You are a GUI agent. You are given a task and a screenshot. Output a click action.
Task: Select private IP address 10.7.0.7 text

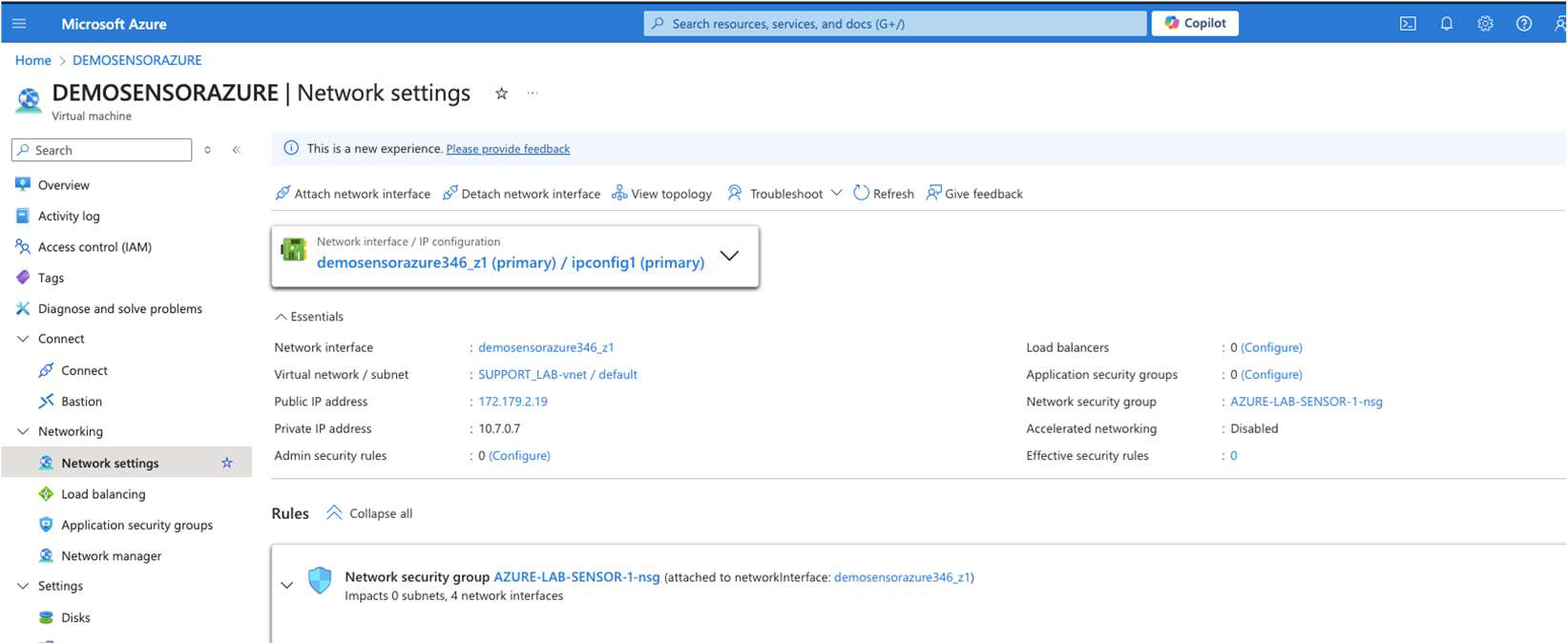point(499,429)
